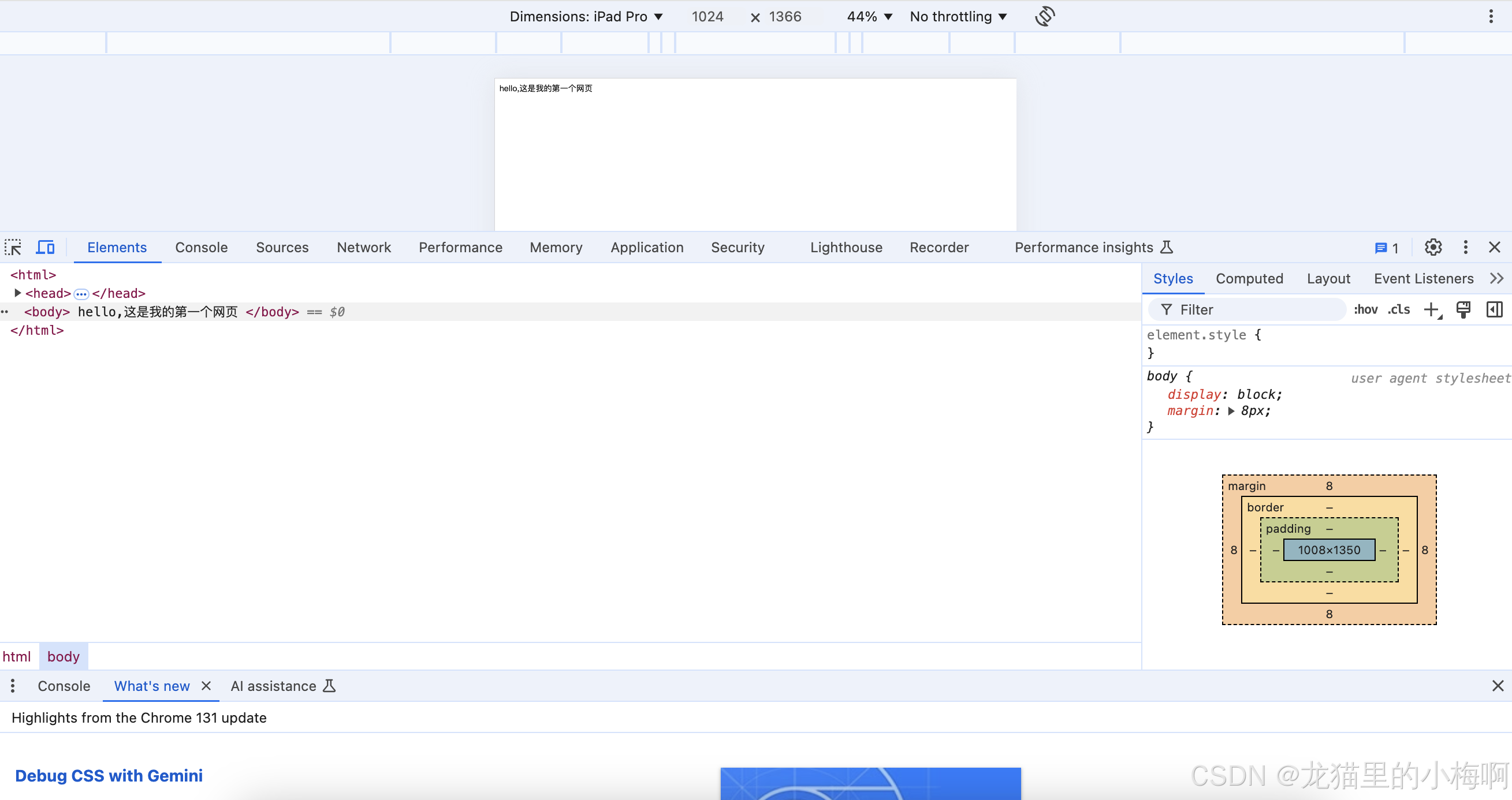This screenshot has height=800, width=1512.
Task: Switch to the Network tab
Action: pyautogui.click(x=363, y=248)
